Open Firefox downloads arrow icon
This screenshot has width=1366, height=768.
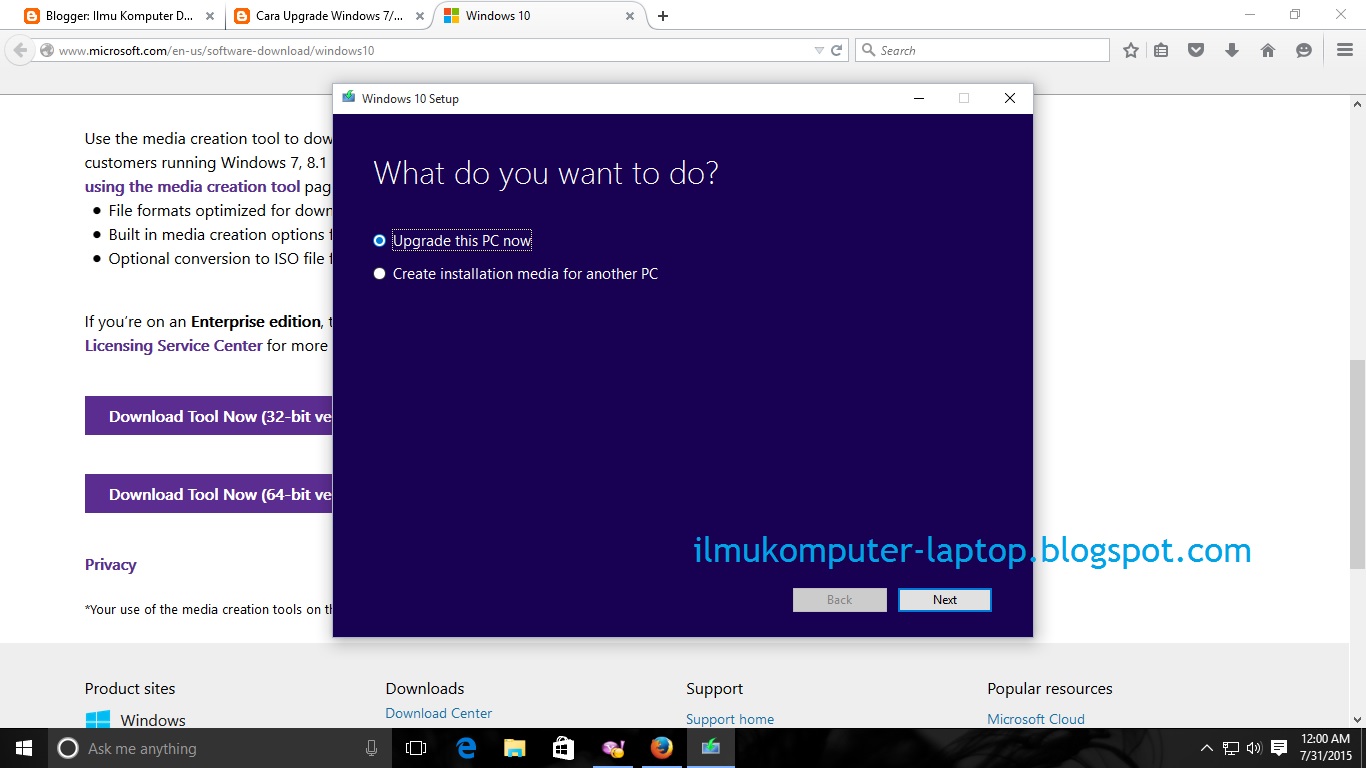[1232, 50]
